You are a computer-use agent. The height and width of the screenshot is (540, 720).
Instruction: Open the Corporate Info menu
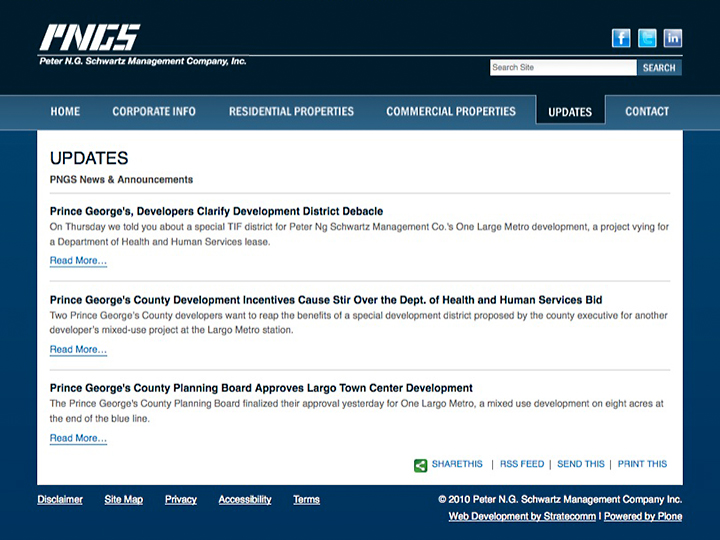(154, 111)
